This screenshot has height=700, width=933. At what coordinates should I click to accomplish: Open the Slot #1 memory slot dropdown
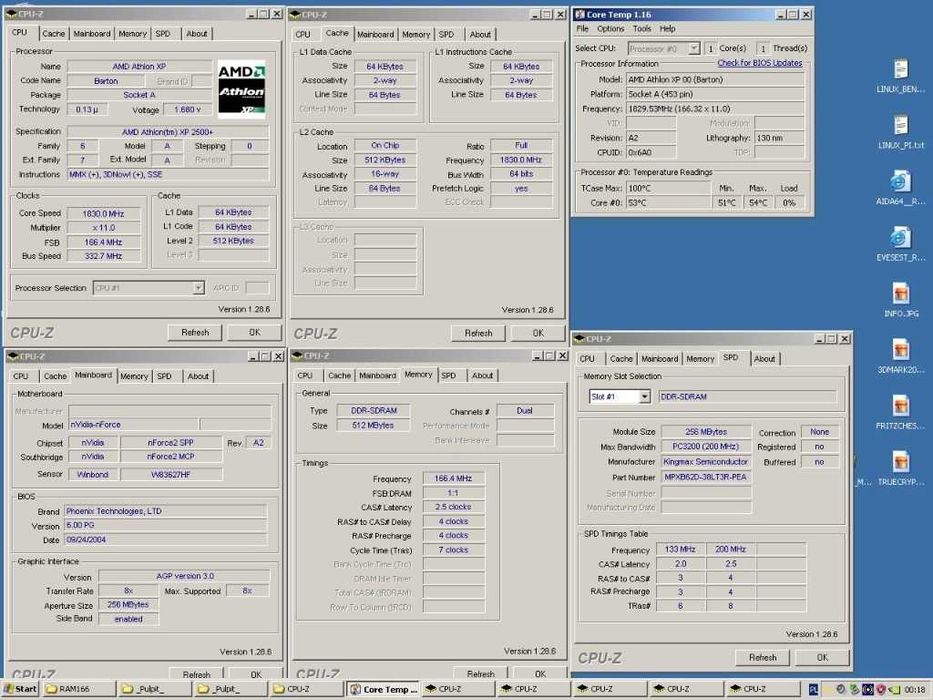tap(644, 396)
